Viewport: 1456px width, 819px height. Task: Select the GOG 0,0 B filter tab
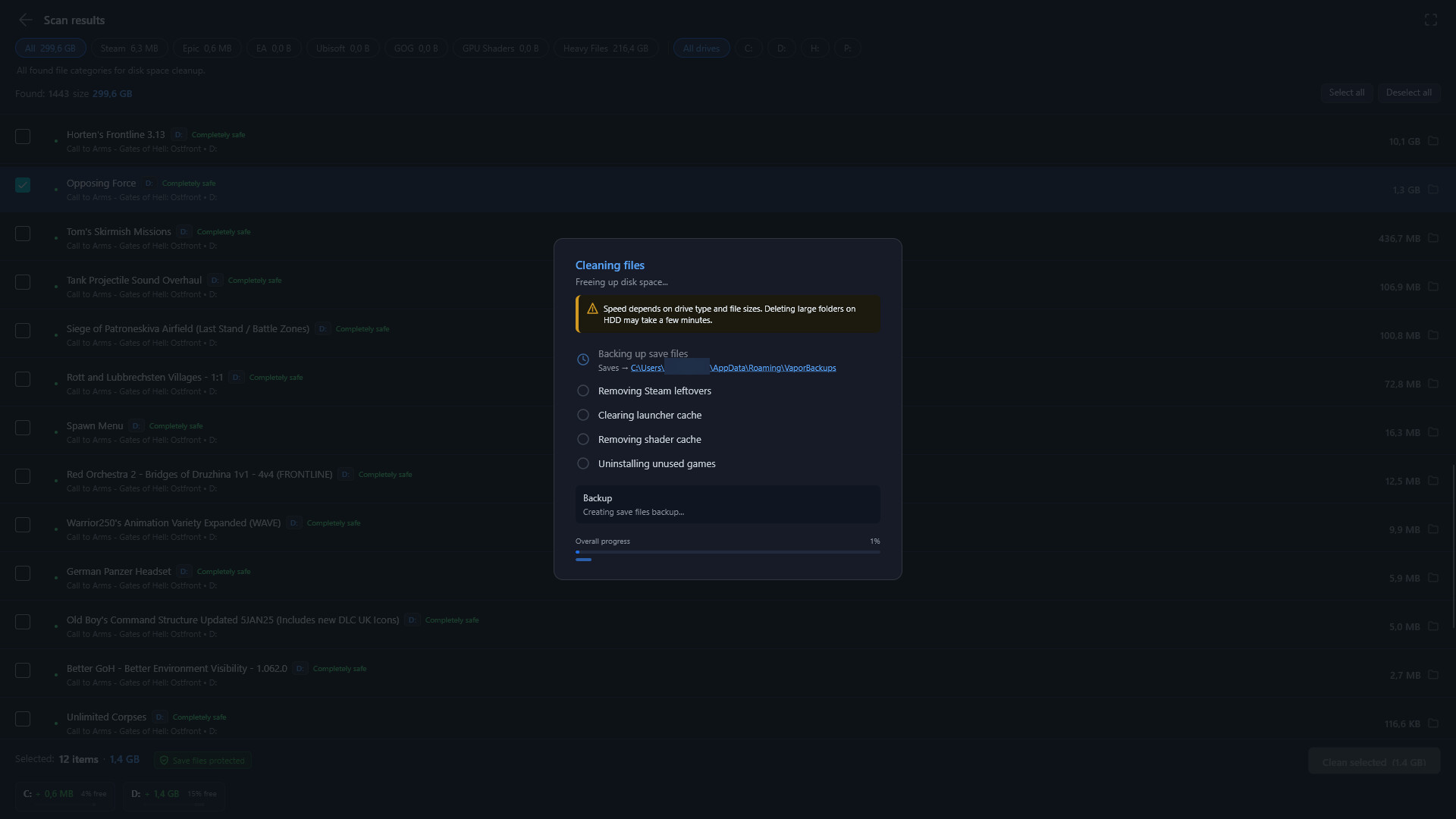tap(416, 48)
